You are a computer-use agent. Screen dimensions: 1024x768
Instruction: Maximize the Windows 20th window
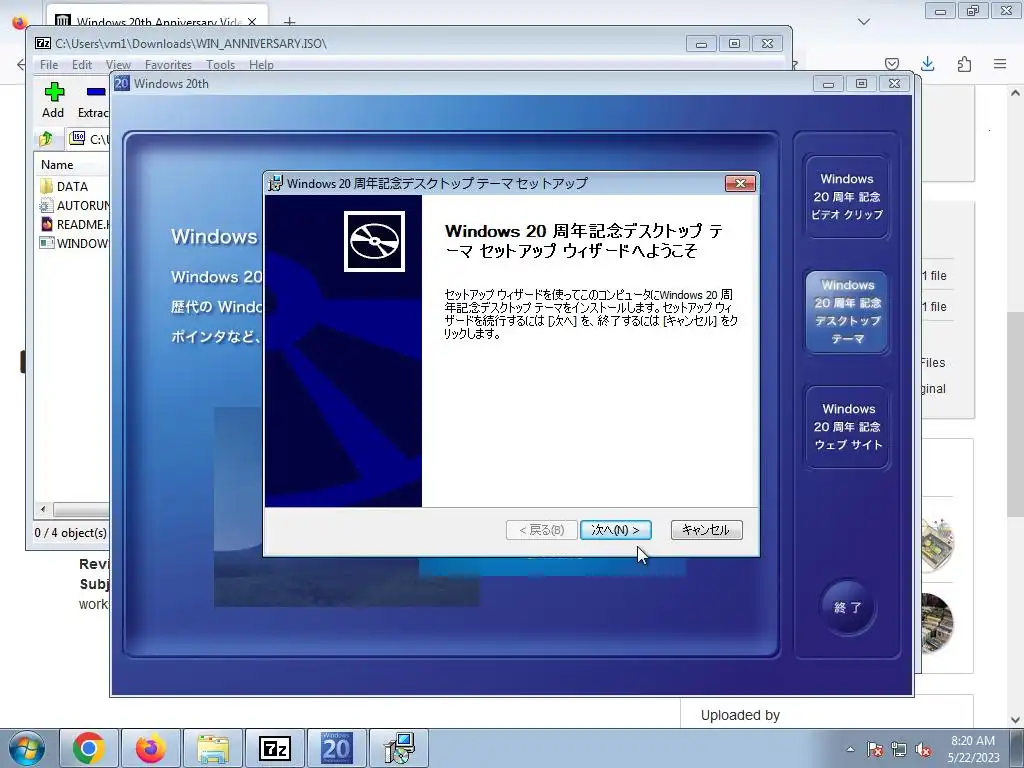tap(861, 84)
